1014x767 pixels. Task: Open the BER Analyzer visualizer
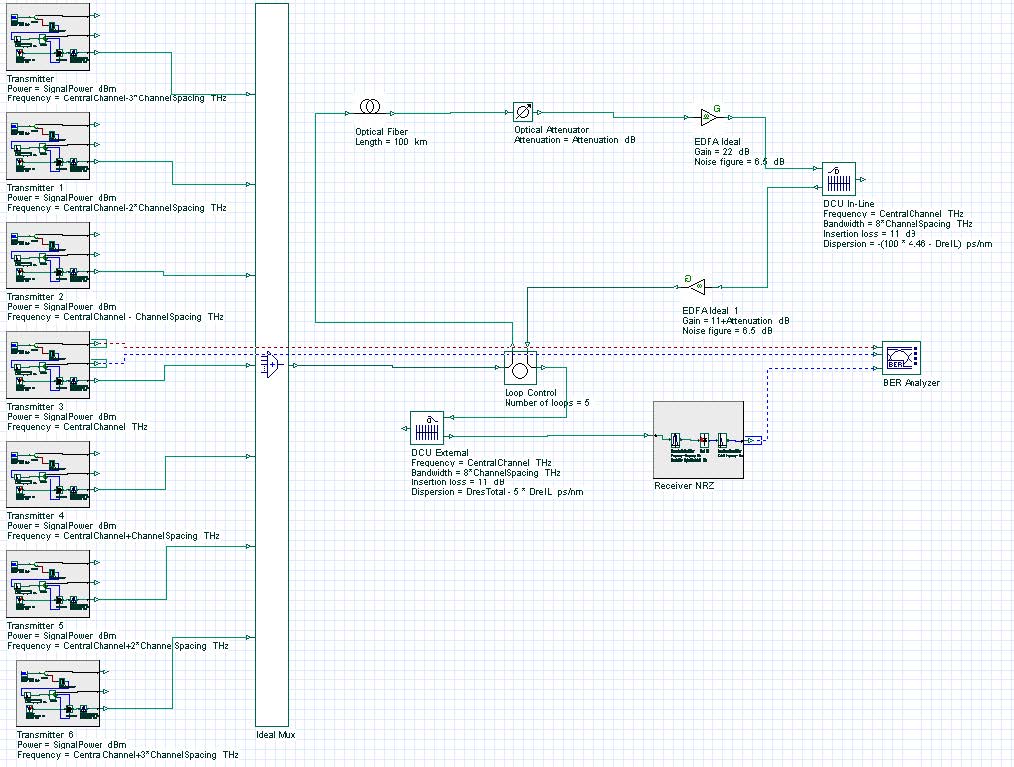point(899,356)
